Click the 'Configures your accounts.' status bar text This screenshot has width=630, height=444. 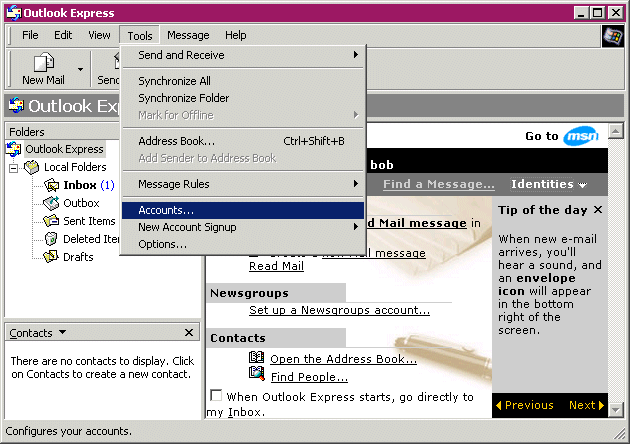click(69, 431)
